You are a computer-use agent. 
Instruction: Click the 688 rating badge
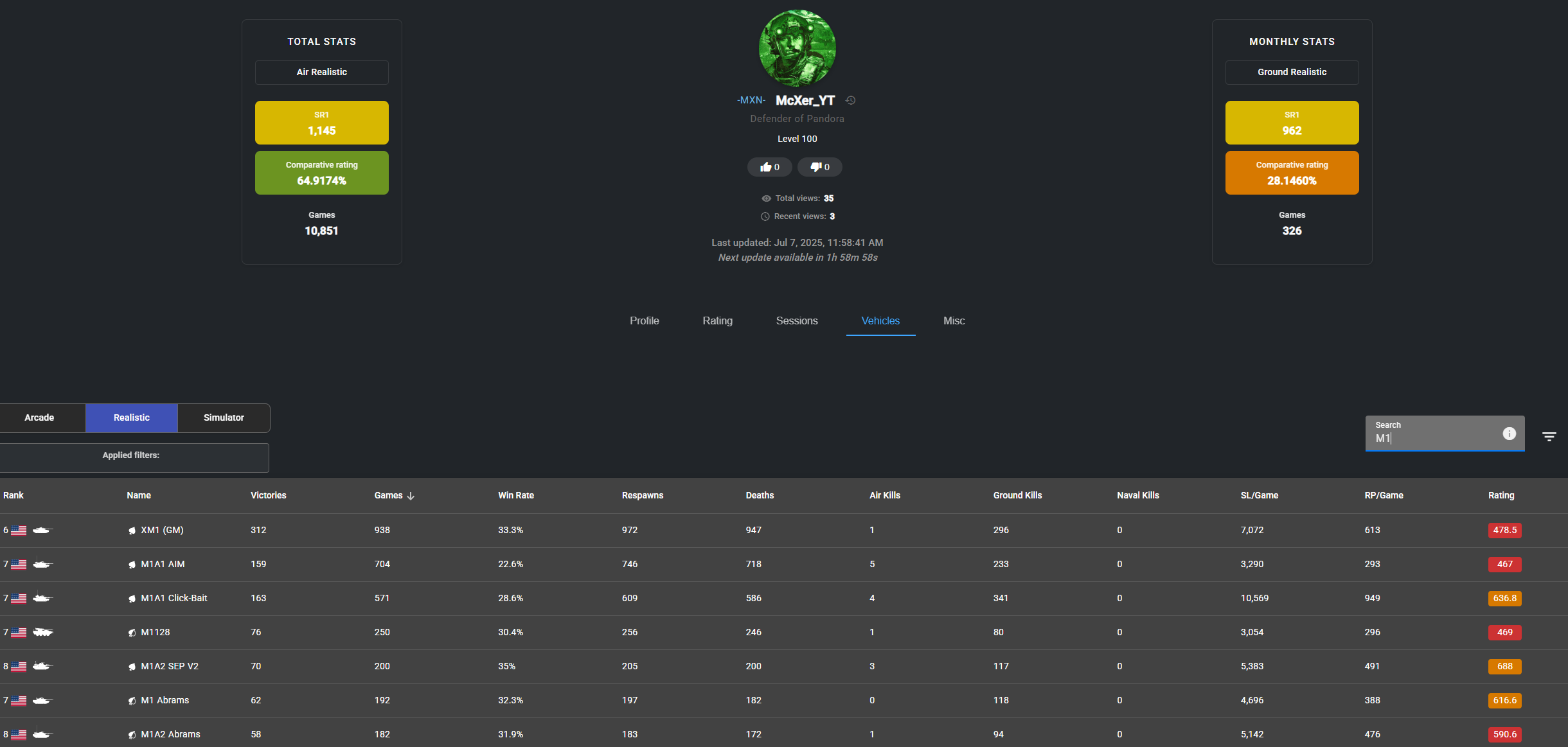(1504, 667)
